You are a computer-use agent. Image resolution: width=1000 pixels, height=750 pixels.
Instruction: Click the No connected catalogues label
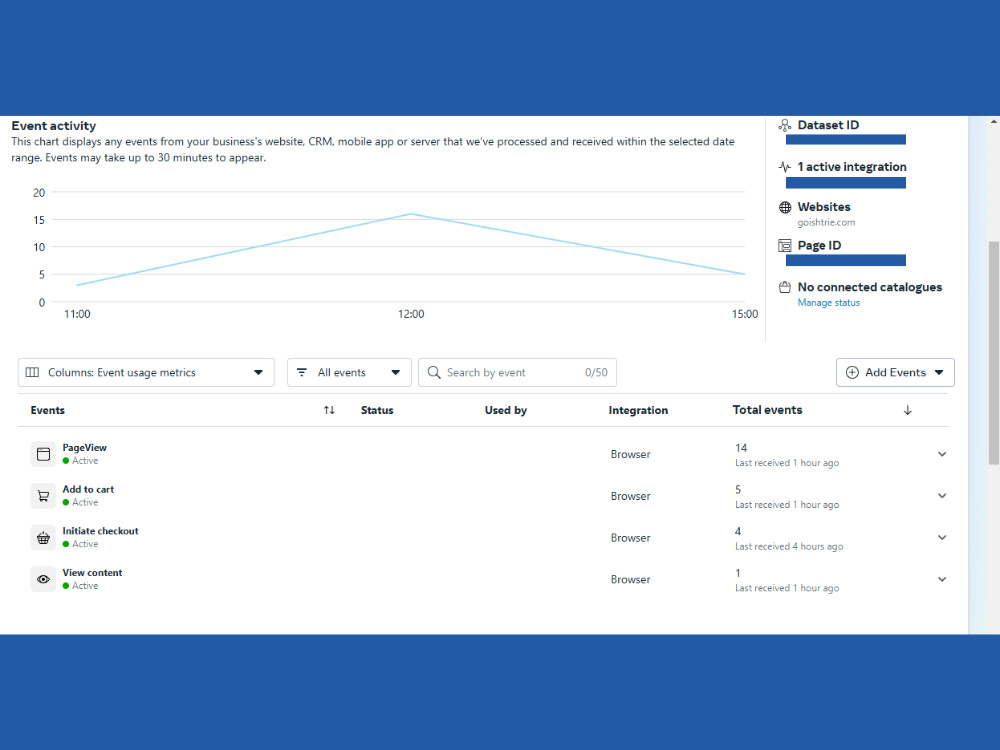click(x=869, y=287)
